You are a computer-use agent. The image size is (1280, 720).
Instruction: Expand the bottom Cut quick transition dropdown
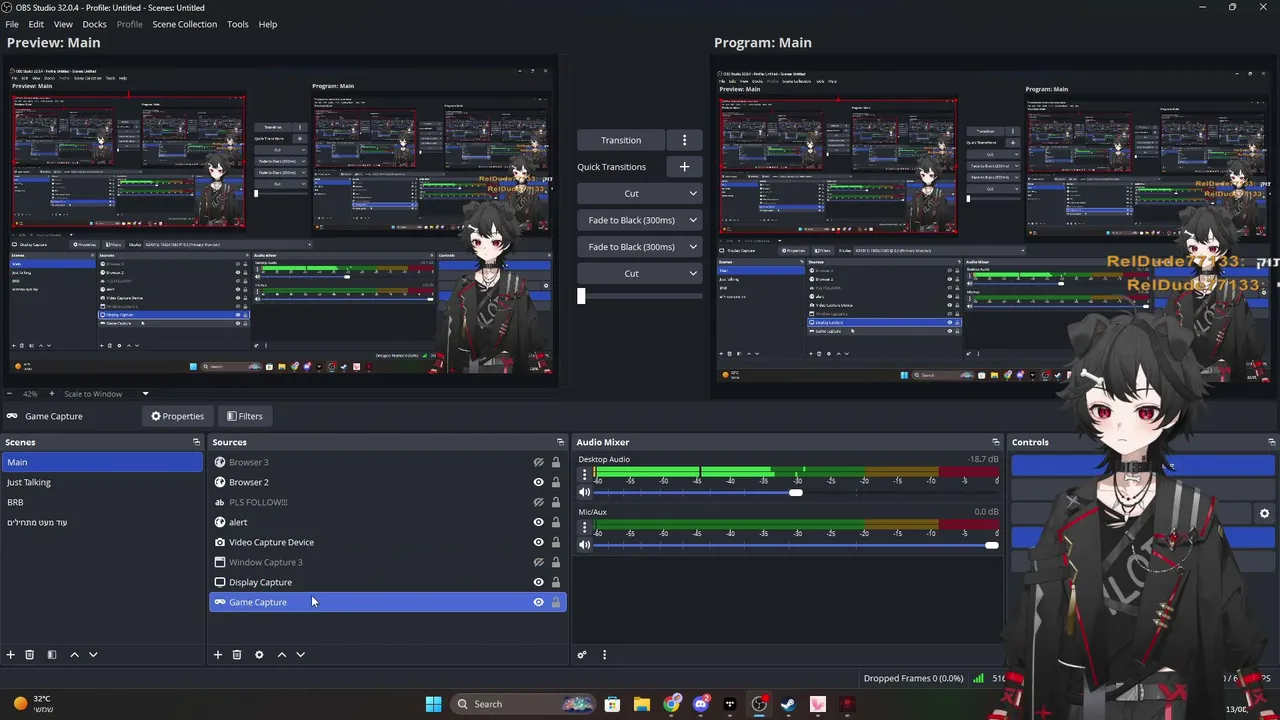(x=693, y=273)
